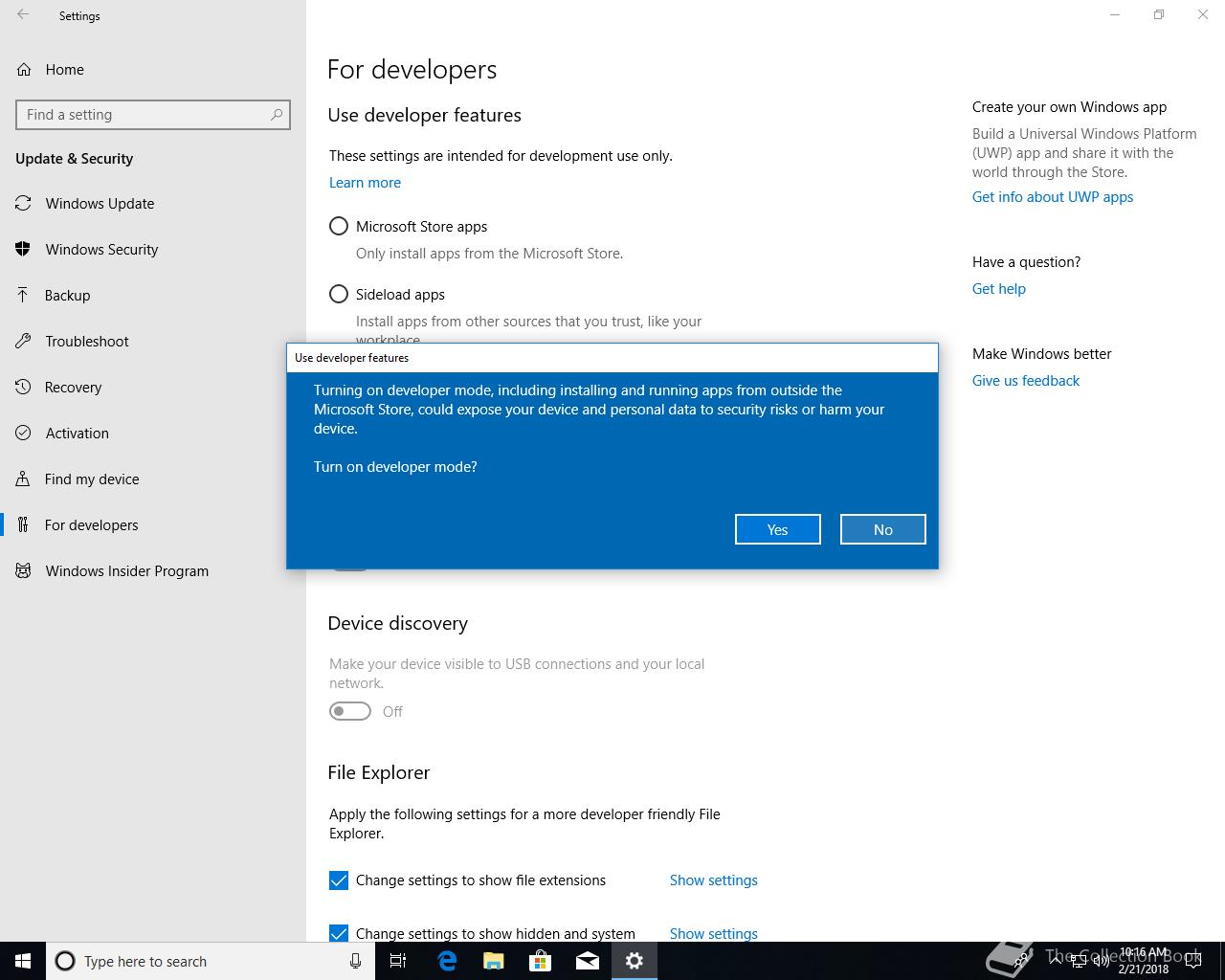Select the Microsoft Store apps radio button
1225x980 pixels.
pos(339,226)
